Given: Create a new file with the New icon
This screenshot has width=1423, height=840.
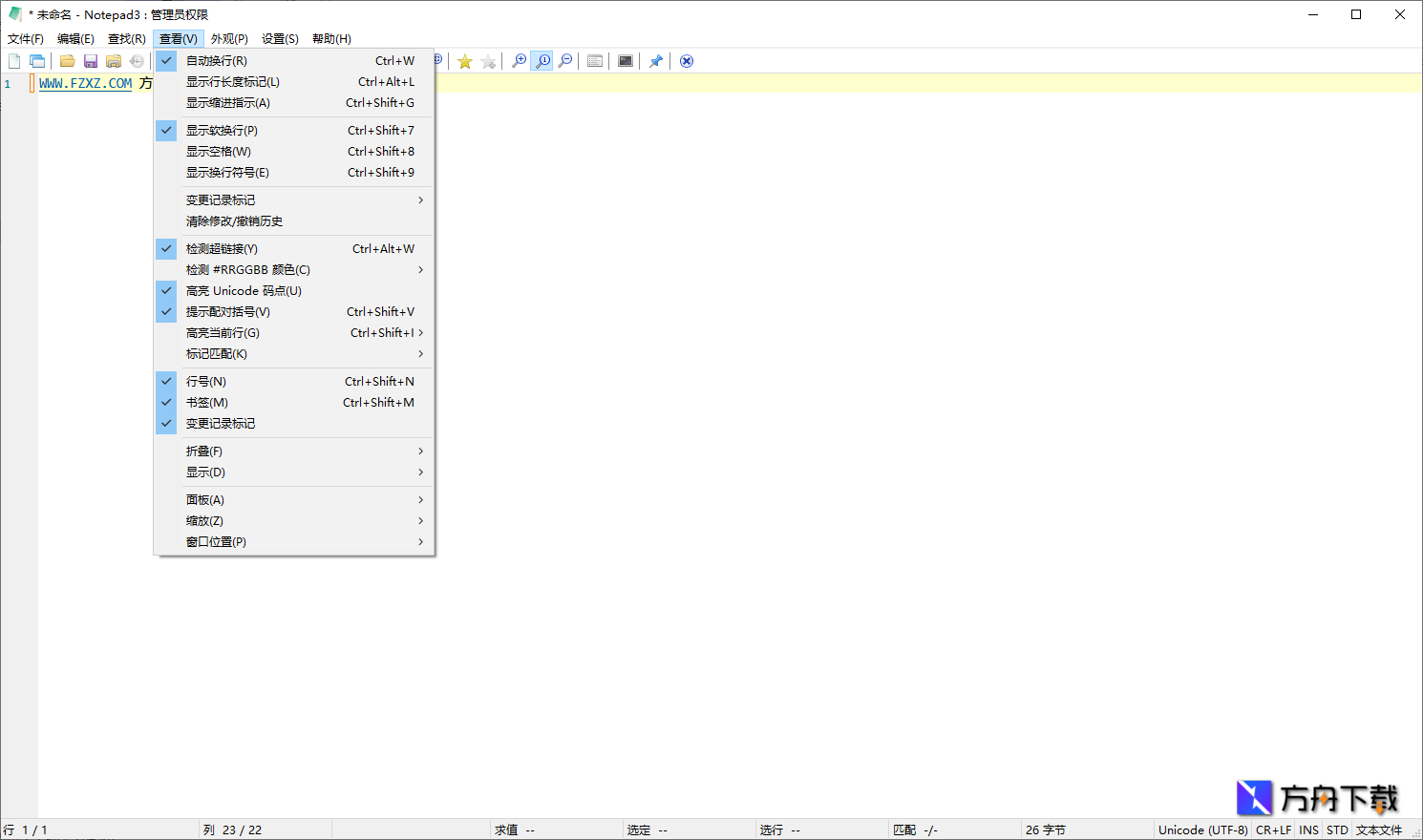Looking at the screenshot, I should (x=14, y=60).
